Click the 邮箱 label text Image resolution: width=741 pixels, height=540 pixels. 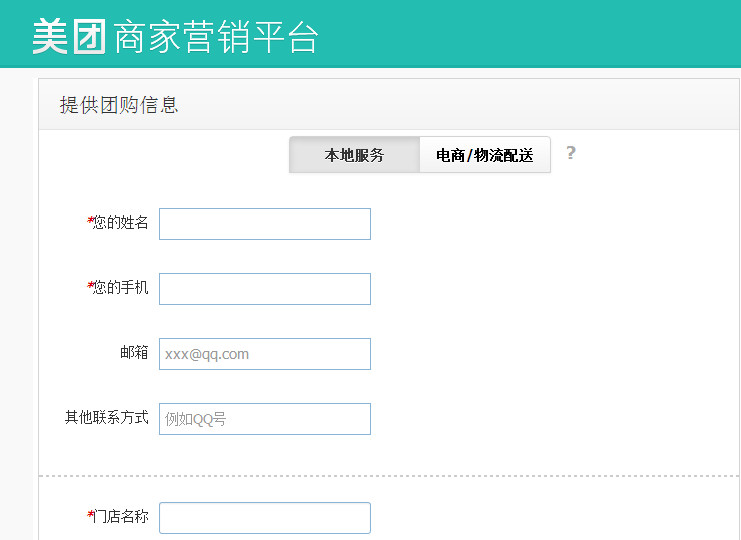(x=134, y=353)
